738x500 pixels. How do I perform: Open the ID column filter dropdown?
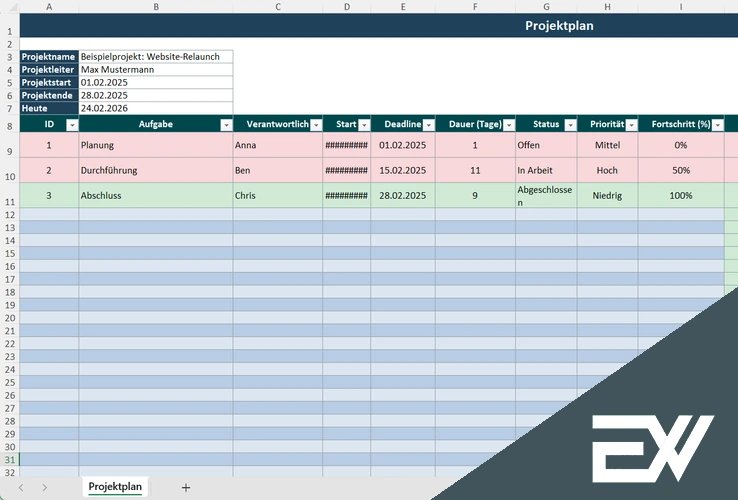[72, 125]
